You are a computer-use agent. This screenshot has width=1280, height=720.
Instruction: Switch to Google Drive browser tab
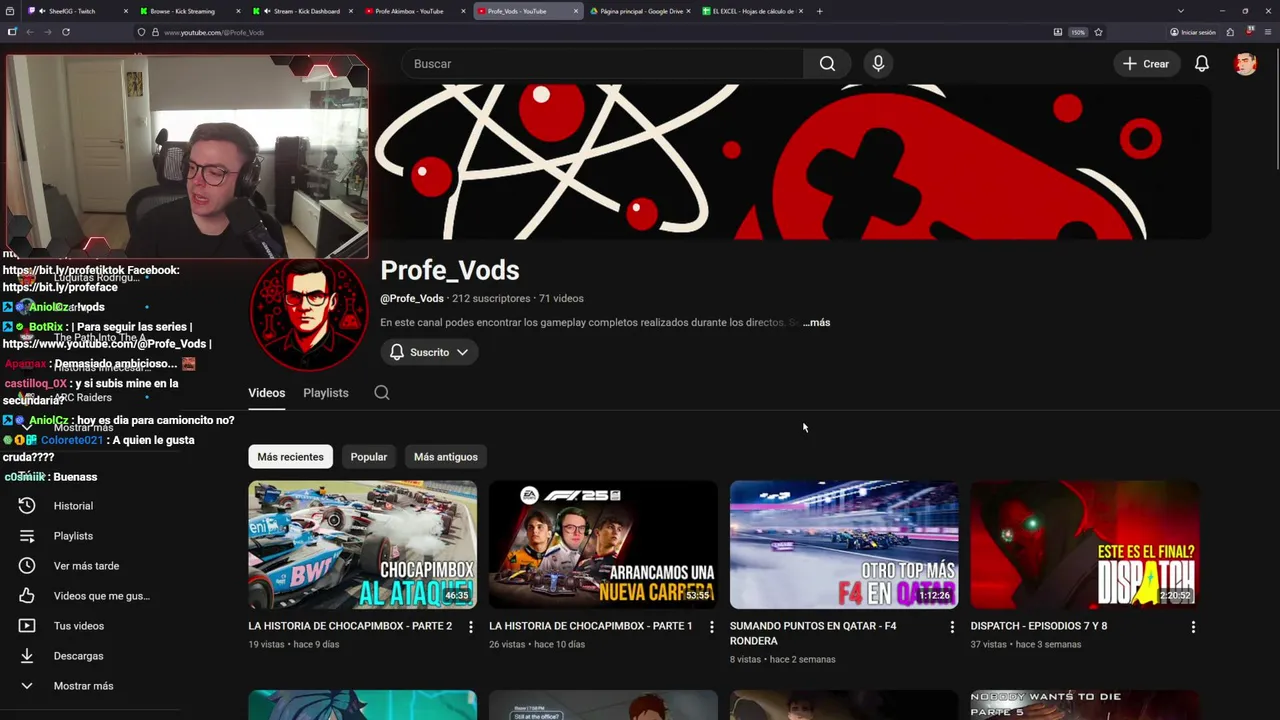tap(640, 11)
